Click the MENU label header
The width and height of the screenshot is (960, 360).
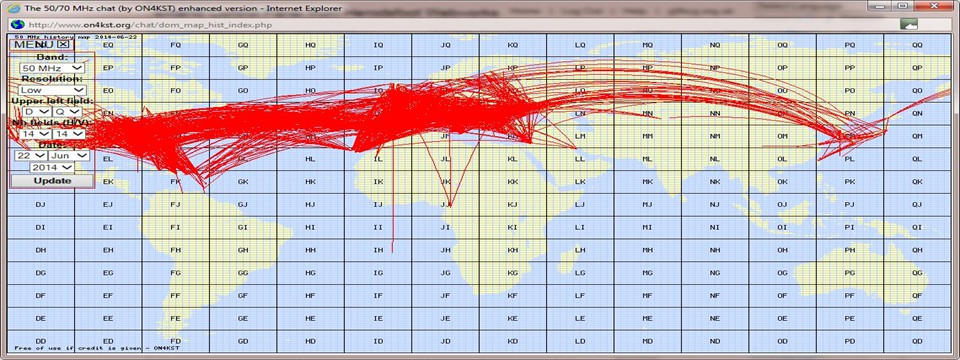[34, 45]
